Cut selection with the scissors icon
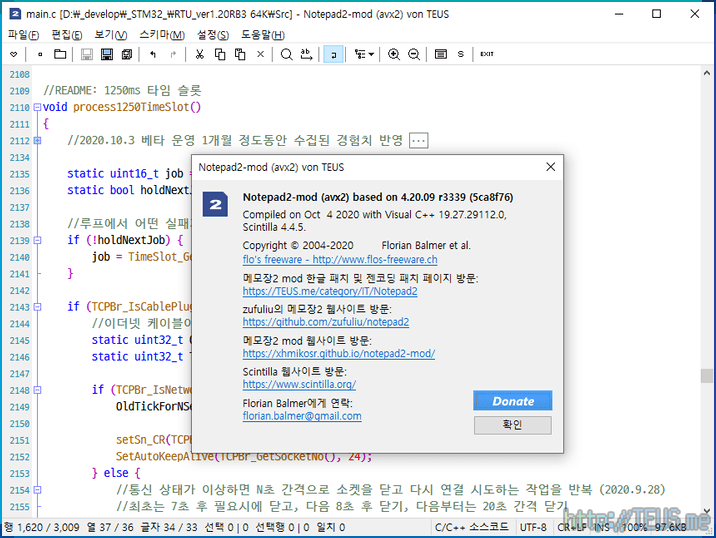 point(200,54)
